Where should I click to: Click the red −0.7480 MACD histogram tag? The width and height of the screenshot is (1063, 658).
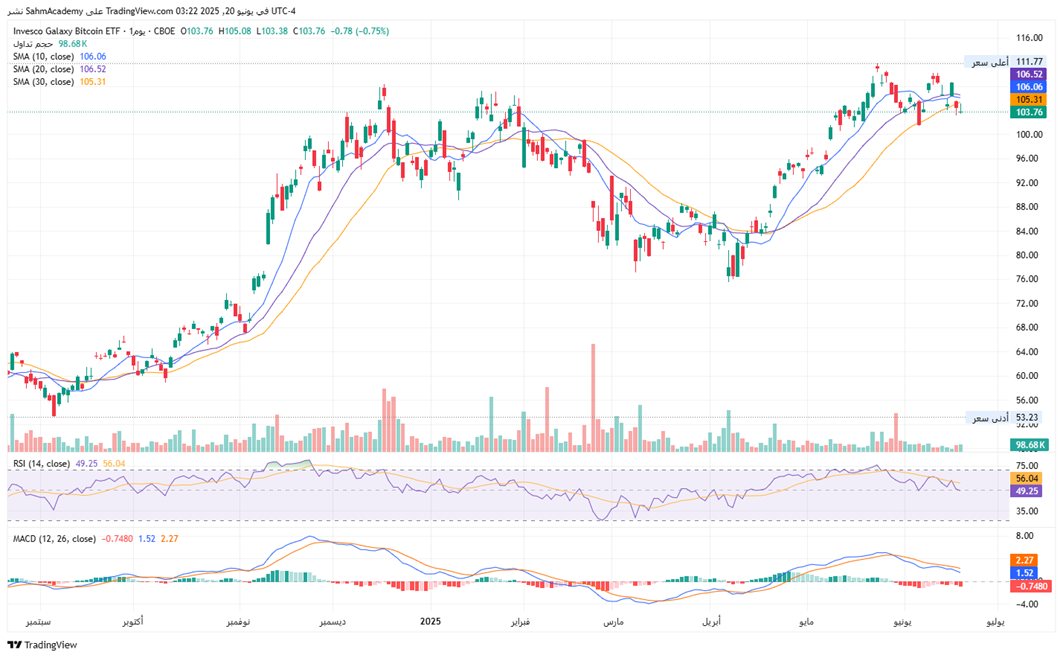pos(1030,586)
